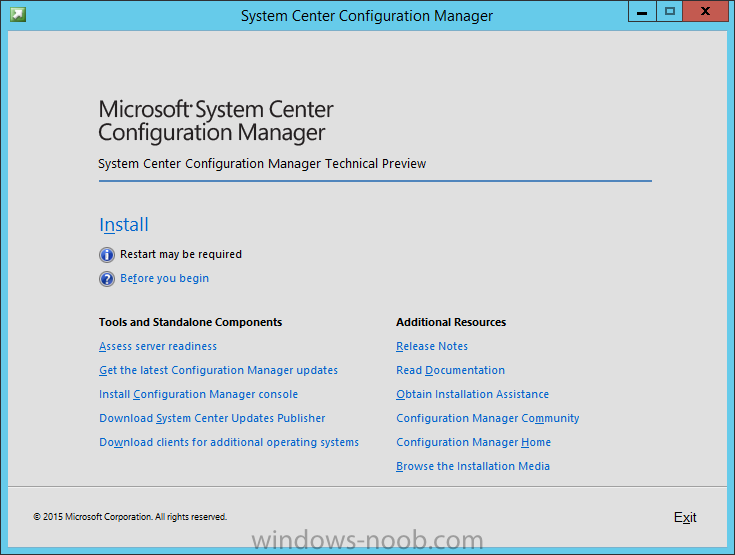This screenshot has width=735, height=555.
Task: Select Install Configuration Manager console
Action: [x=198, y=394]
